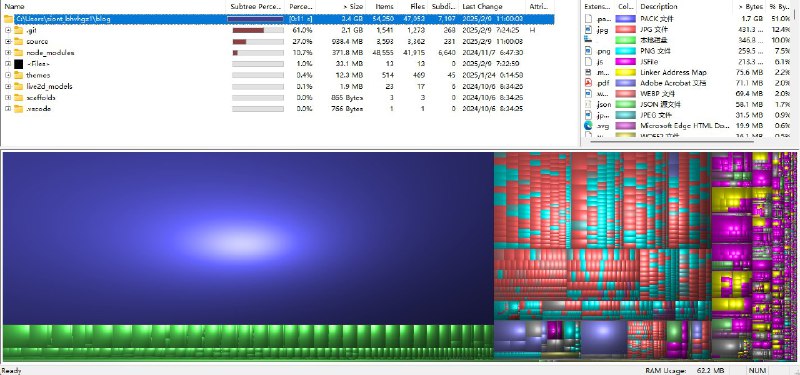Image resolution: width=800 pixels, height=375 pixels.
Task: Click the node_modules folder icon
Action: pos(18,53)
